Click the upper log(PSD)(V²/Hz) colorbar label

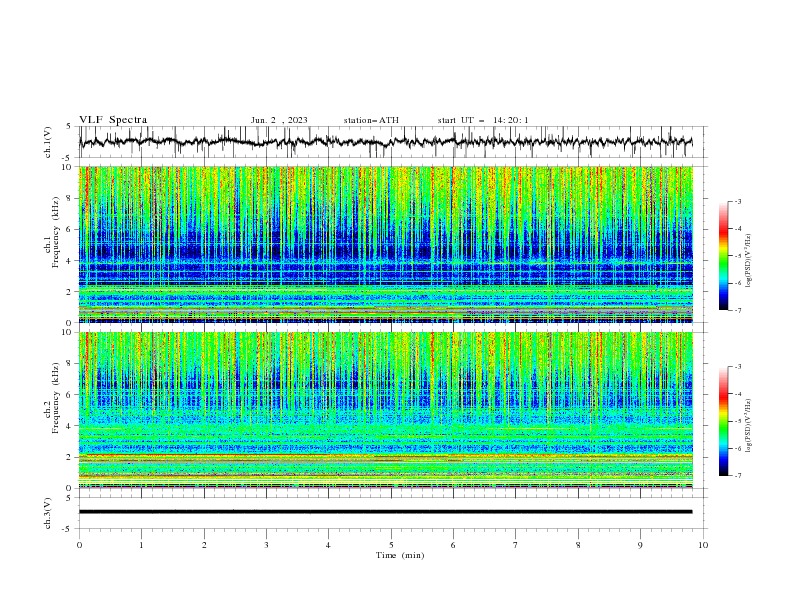(x=749, y=261)
